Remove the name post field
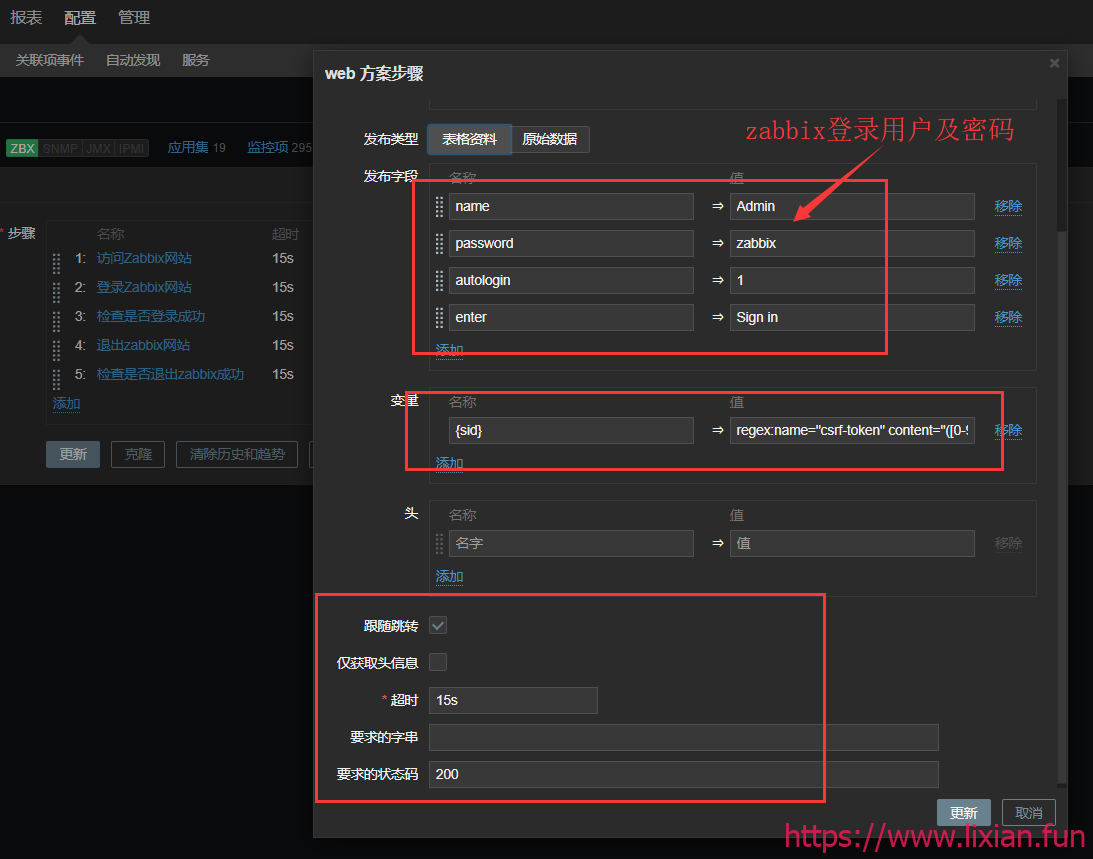1093x859 pixels. 1008,206
